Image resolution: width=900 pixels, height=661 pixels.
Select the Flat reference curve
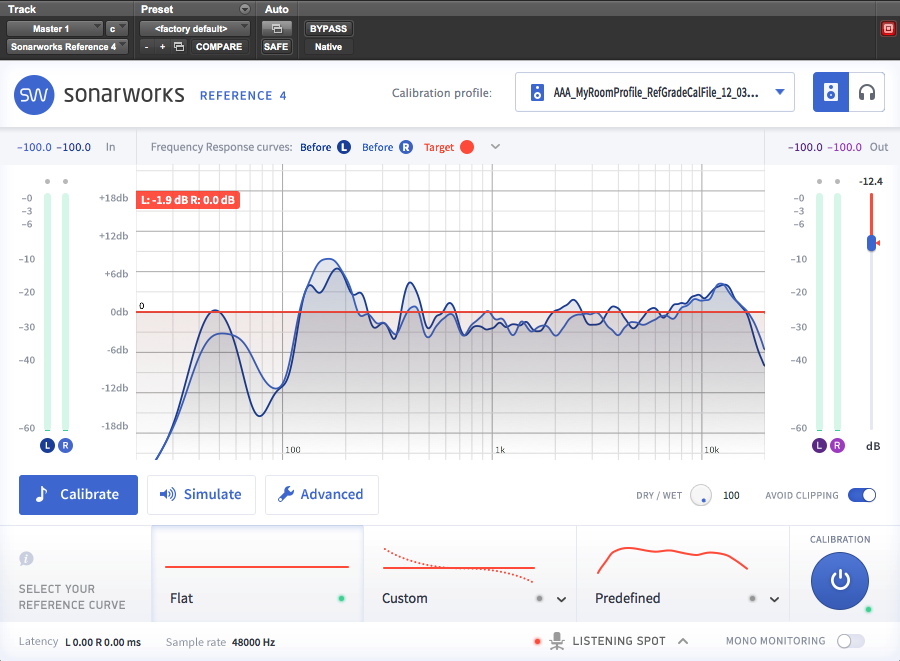click(257, 574)
